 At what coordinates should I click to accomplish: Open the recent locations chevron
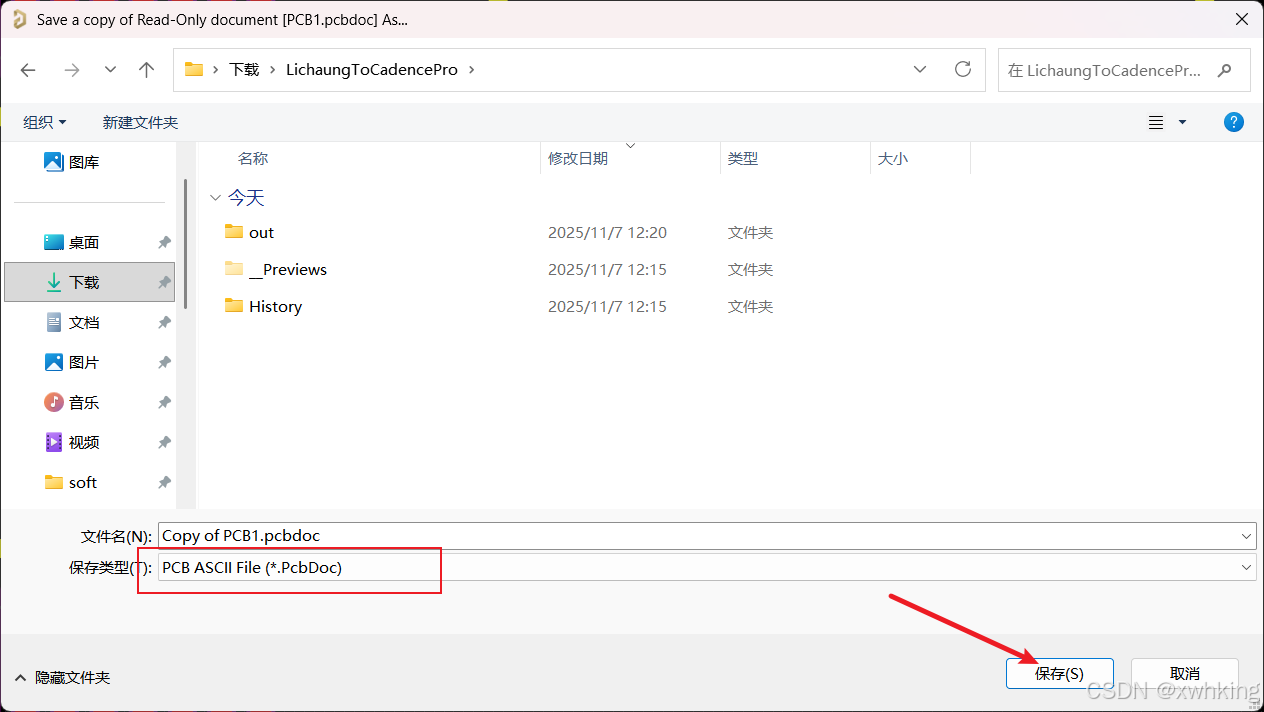(x=110, y=69)
